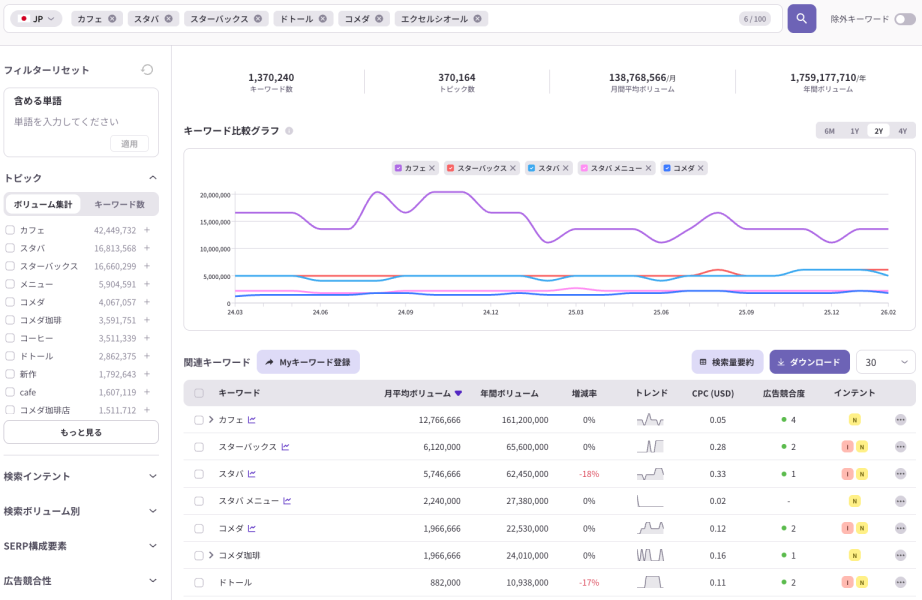
Task: Click info icon beside キーワード比較グラフ title
Action: (x=289, y=131)
